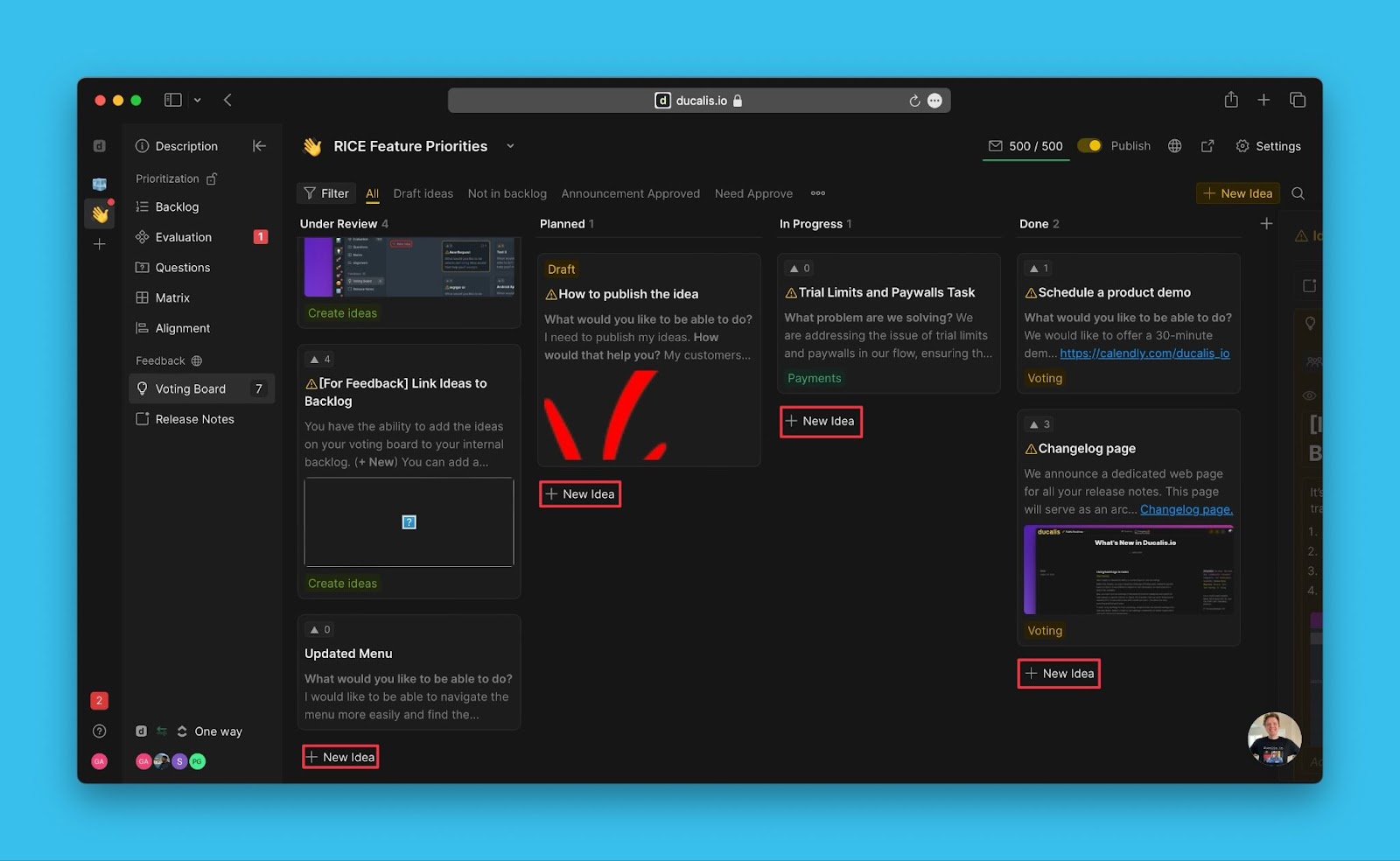
Task: Toggle the Publish switch off
Action: tap(1088, 145)
